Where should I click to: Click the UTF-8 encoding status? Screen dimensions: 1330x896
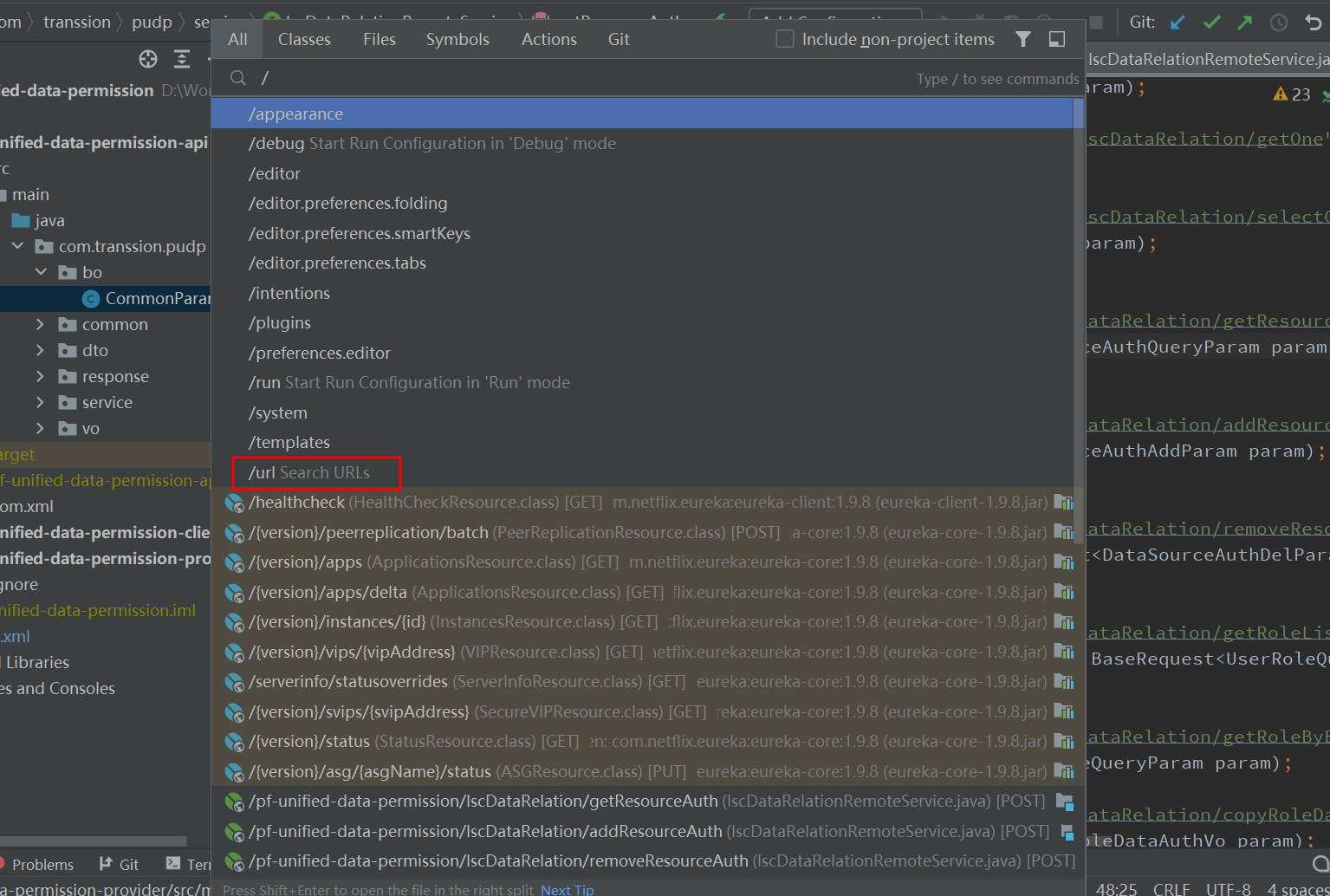tap(1229, 889)
